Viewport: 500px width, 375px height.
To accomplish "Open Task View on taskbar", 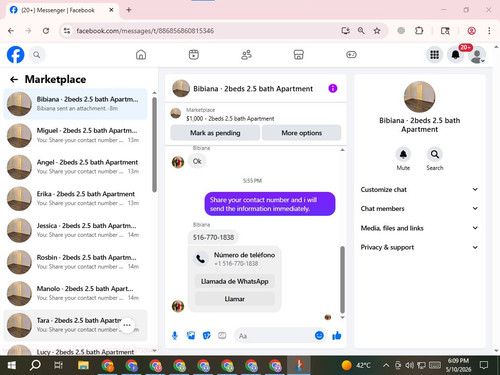I will pos(58,365).
